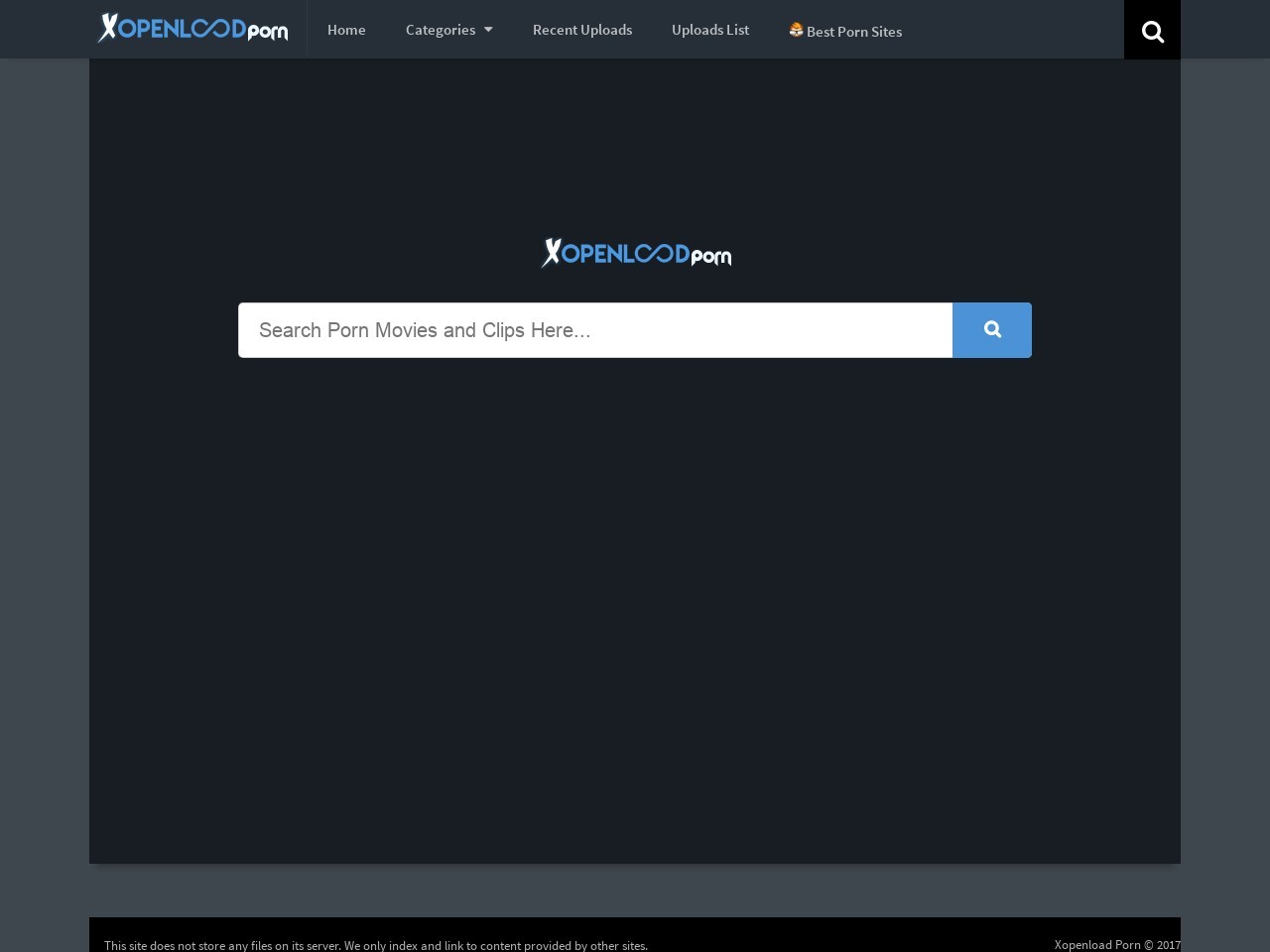
Task: Go to the Home page
Action: click(346, 30)
